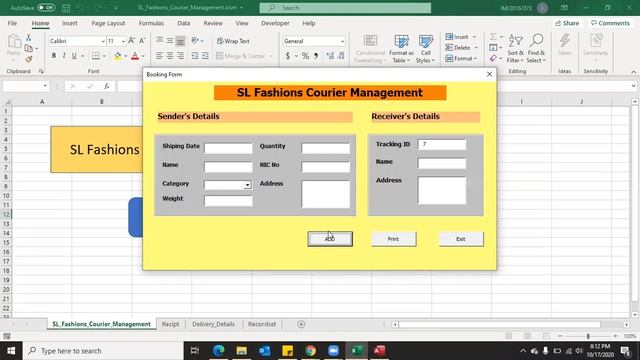Screen dimensions: 640x360
Task: Click the Print button in Booking Form
Action: click(393, 239)
